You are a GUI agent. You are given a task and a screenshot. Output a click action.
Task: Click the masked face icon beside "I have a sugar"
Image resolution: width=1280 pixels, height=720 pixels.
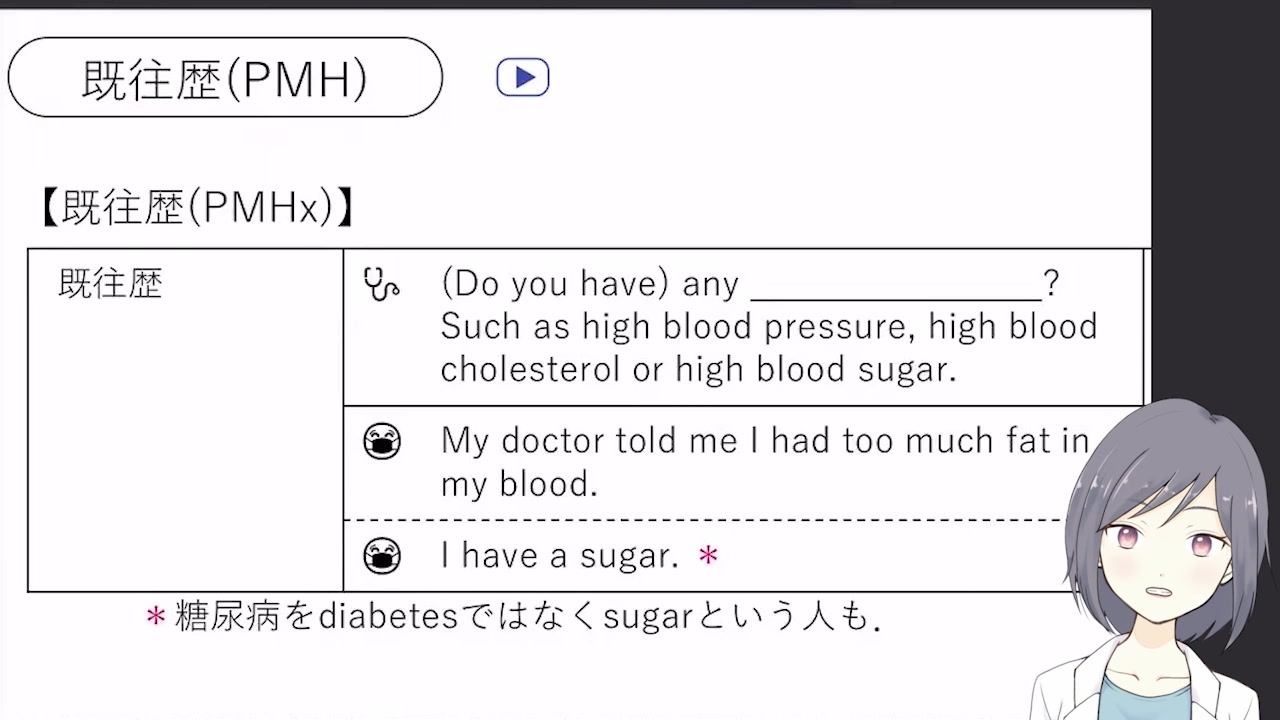coord(382,556)
